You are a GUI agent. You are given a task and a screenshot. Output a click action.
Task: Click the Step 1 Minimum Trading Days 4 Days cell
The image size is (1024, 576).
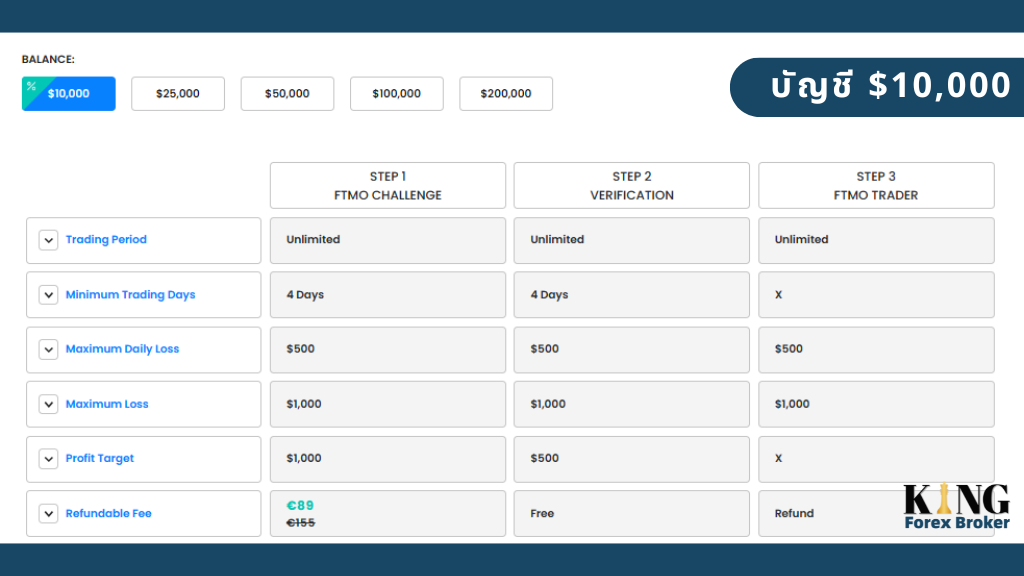pos(388,295)
